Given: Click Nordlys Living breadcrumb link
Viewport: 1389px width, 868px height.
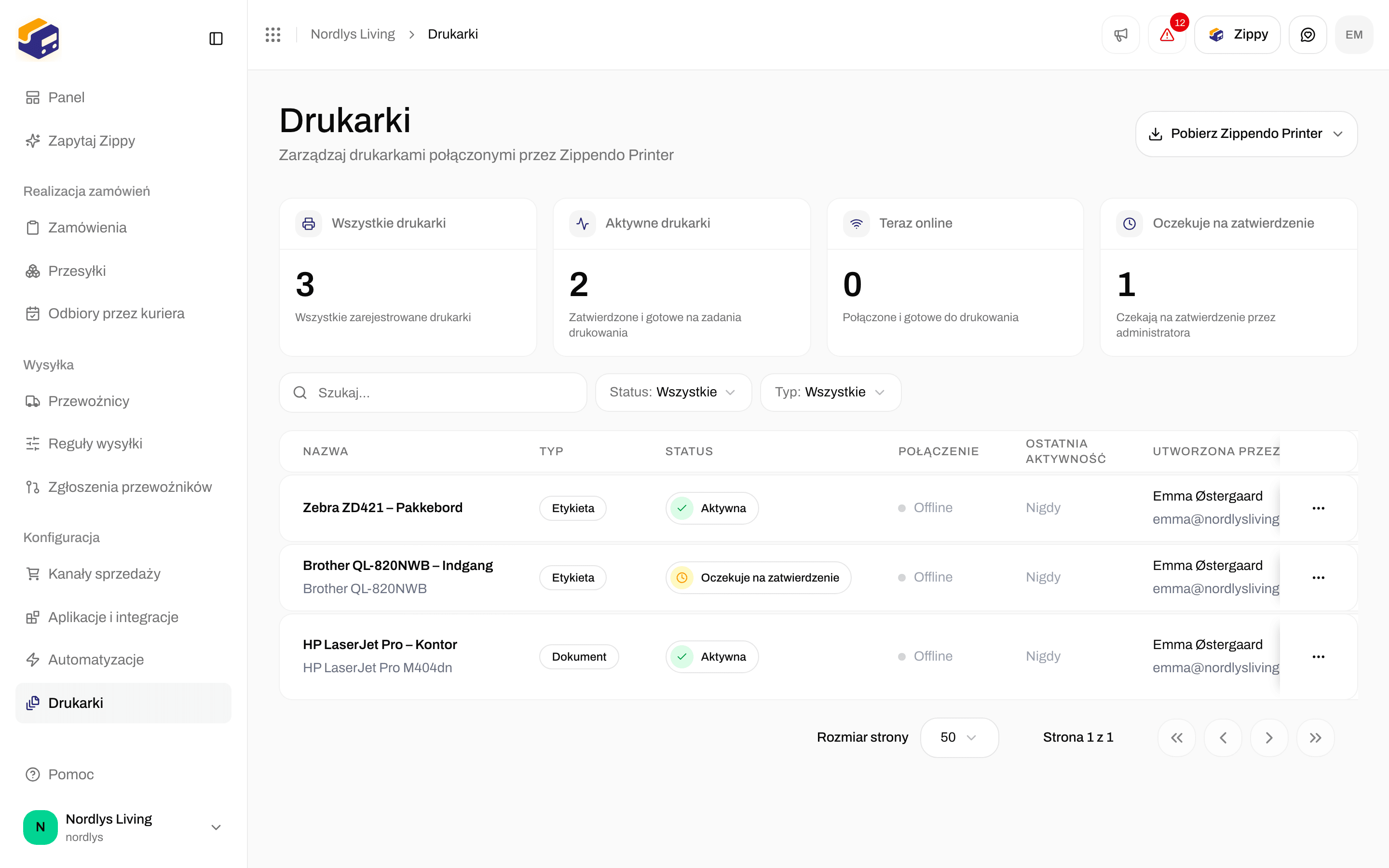Looking at the screenshot, I should [x=353, y=34].
